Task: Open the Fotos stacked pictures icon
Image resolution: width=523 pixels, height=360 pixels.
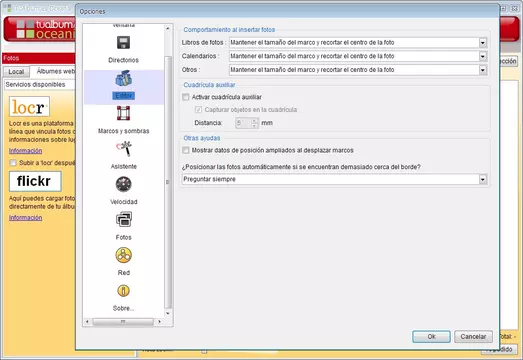Action: [124, 220]
